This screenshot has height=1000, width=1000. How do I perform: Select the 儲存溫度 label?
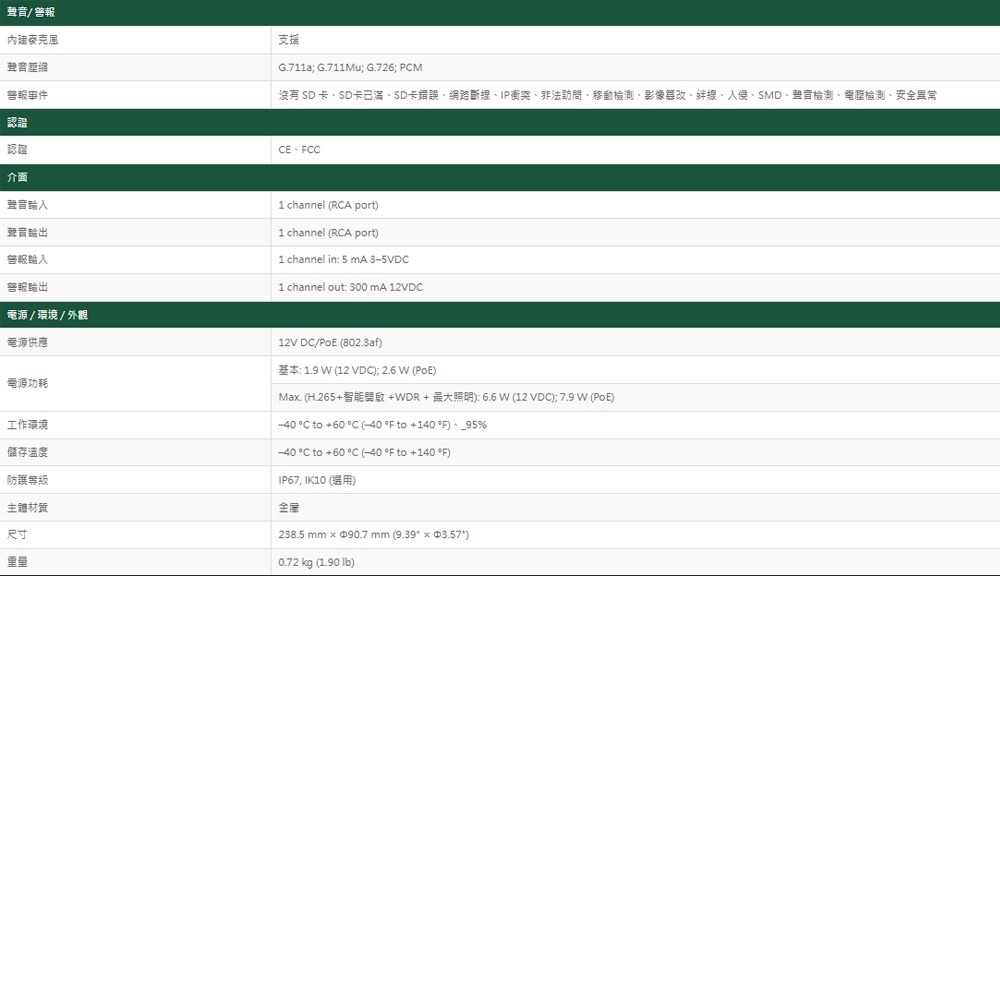tap(27, 452)
